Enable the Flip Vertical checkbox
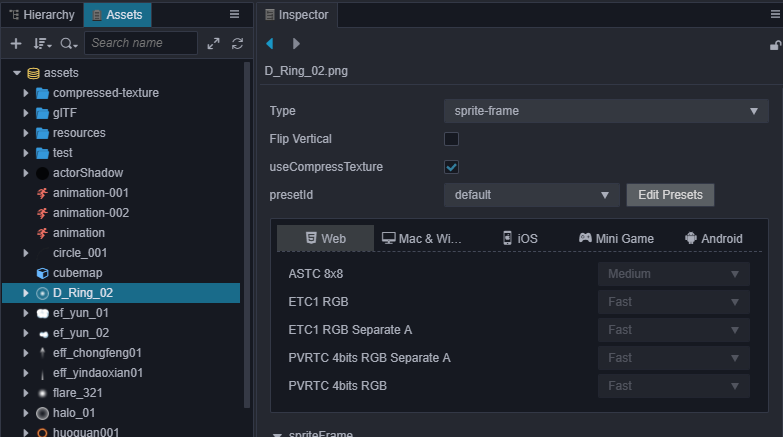Image resolution: width=783 pixels, height=437 pixels. click(x=451, y=139)
